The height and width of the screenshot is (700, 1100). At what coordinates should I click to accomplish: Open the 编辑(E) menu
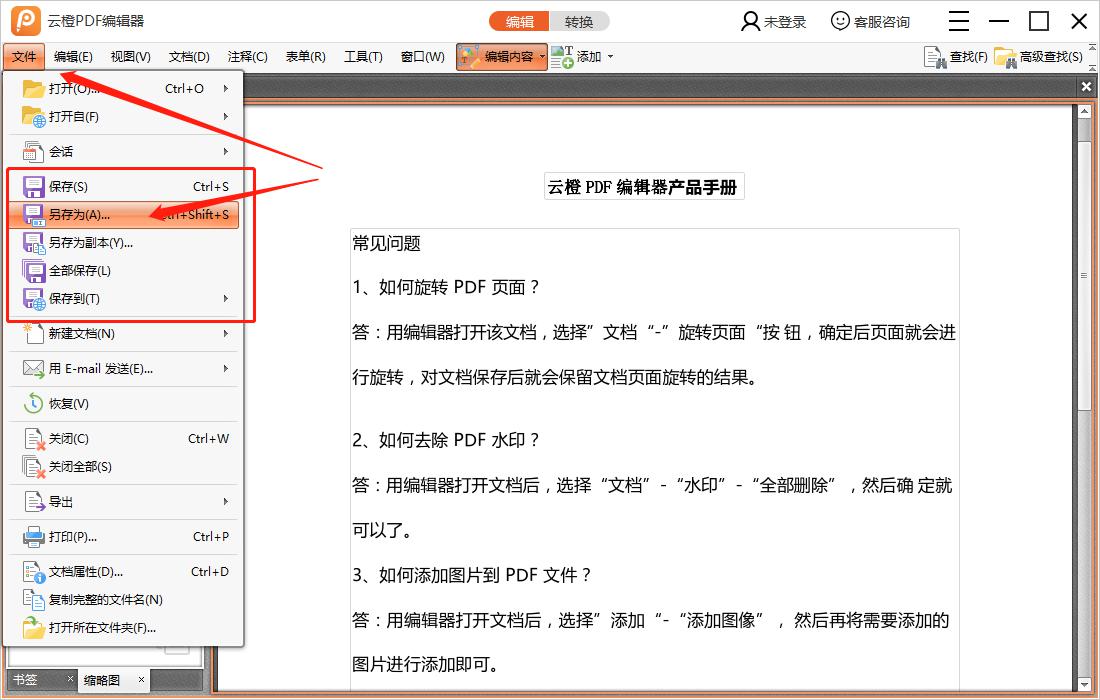click(x=73, y=57)
